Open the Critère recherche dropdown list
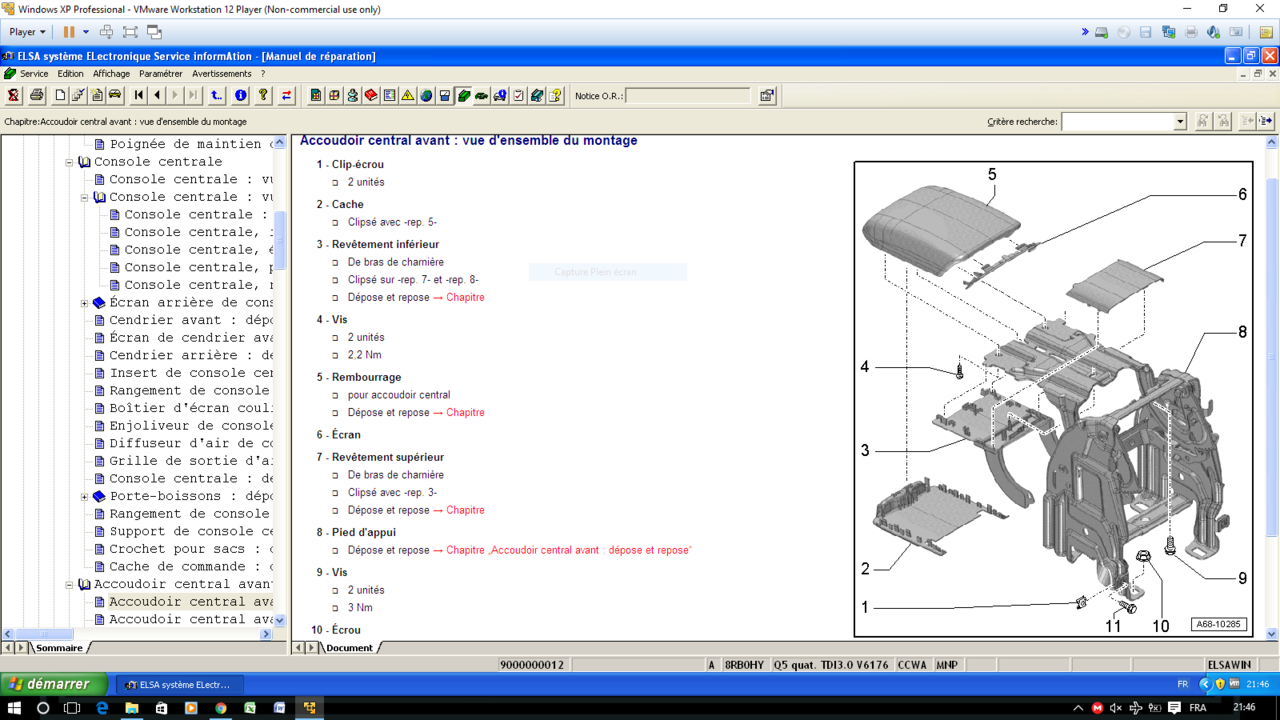Viewport: 1280px width, 720px height. [x=1180, y=121]
